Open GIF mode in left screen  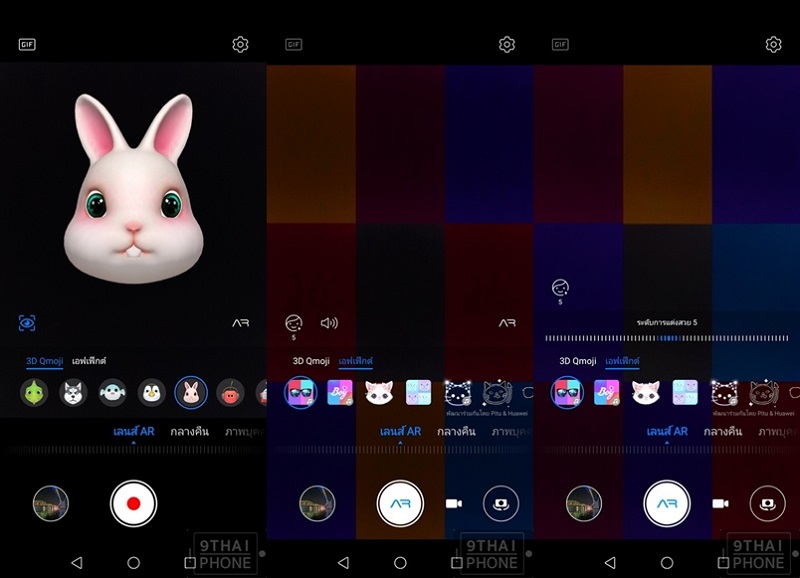tap(27, 44)
